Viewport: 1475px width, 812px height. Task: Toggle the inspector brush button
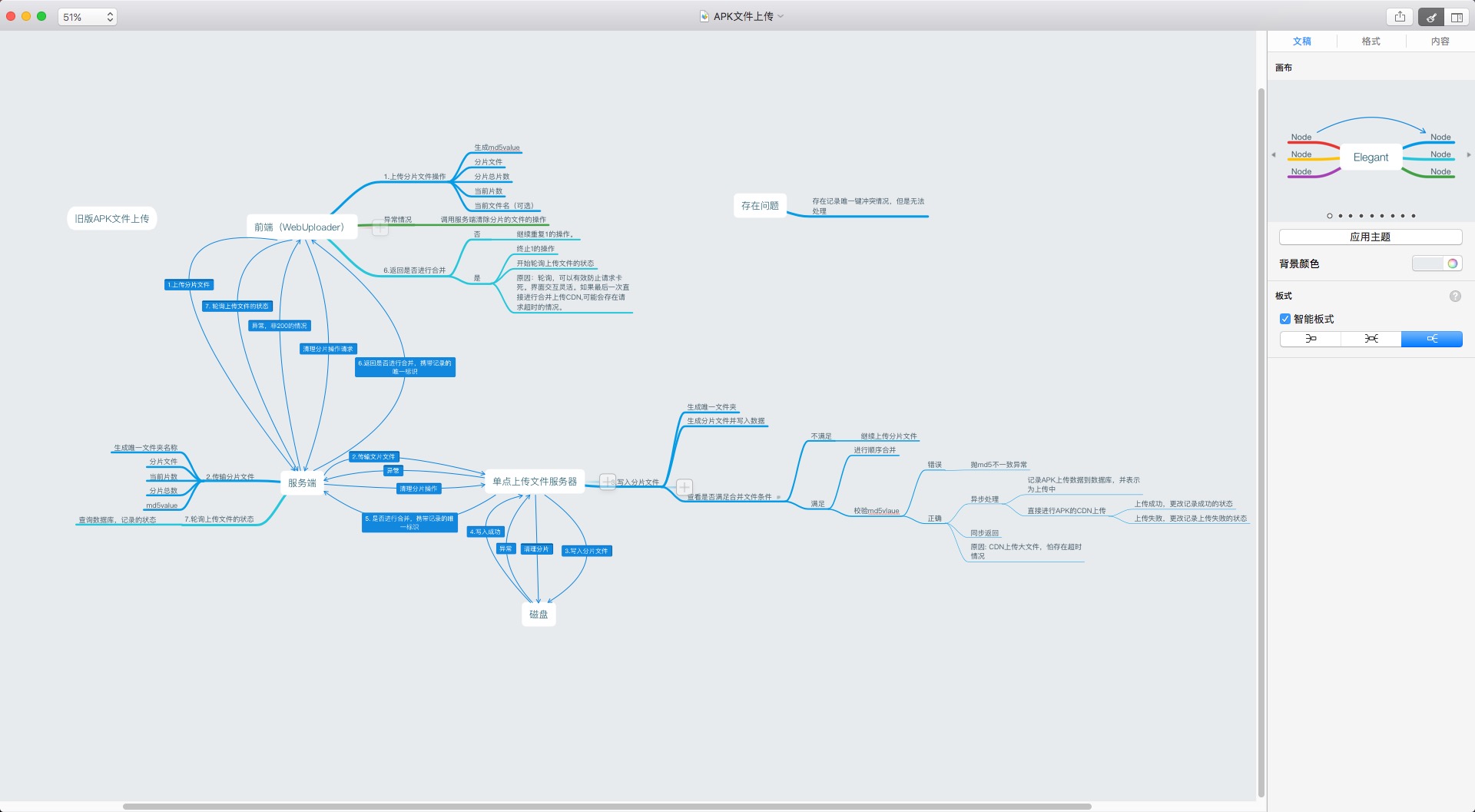point(1431,16)
